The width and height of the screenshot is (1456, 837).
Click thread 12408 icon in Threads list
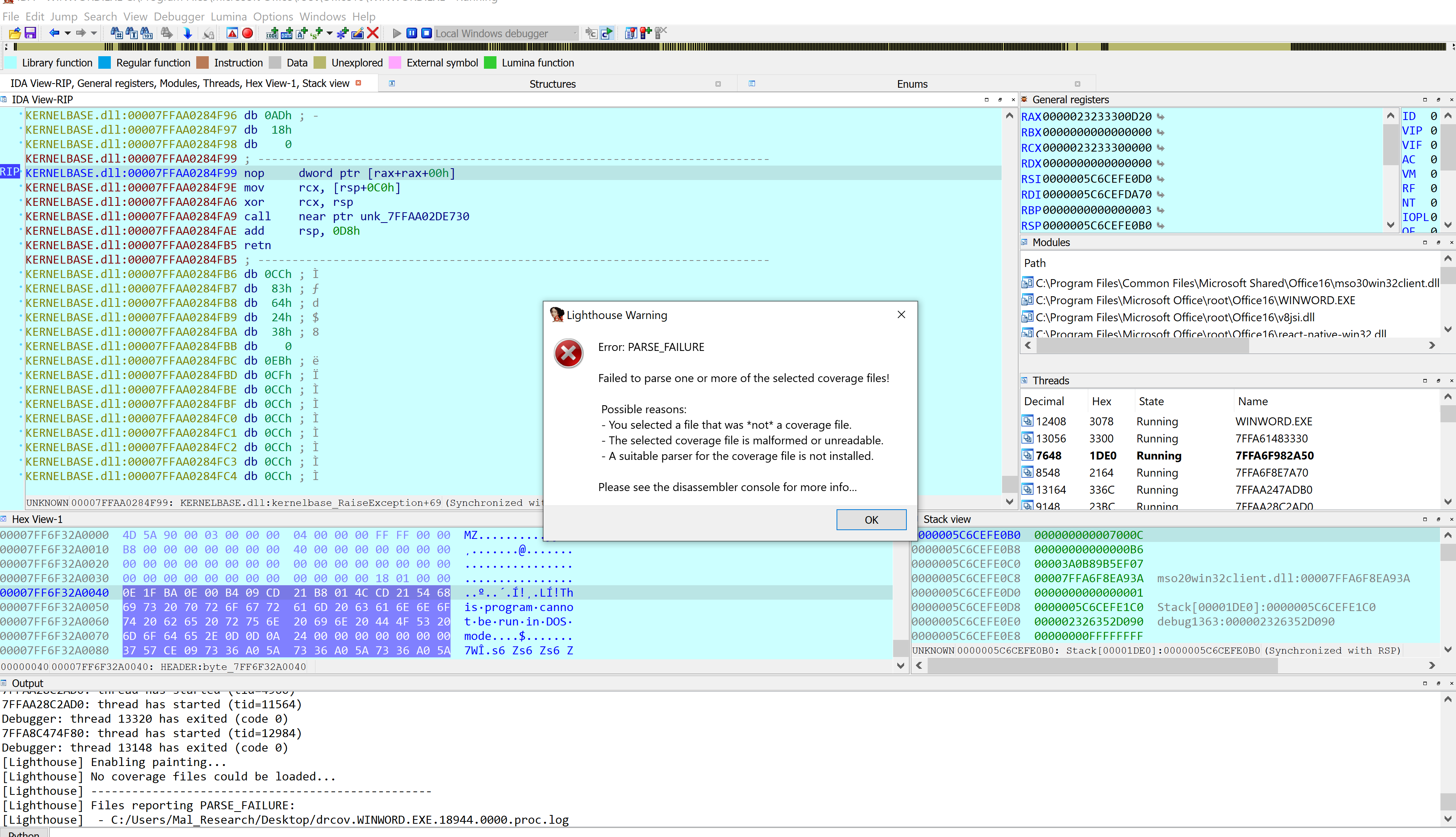[1027, 421]
